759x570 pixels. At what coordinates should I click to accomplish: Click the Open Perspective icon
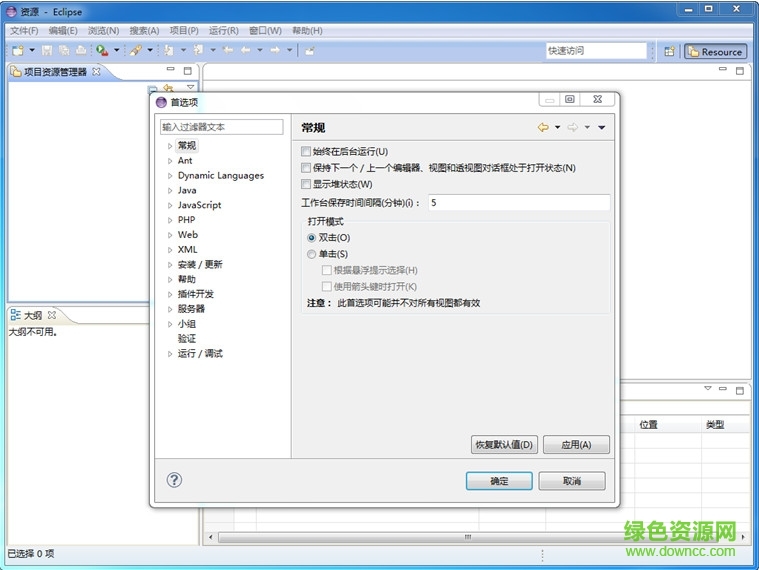pyautogui.click(x=669, y=51)
